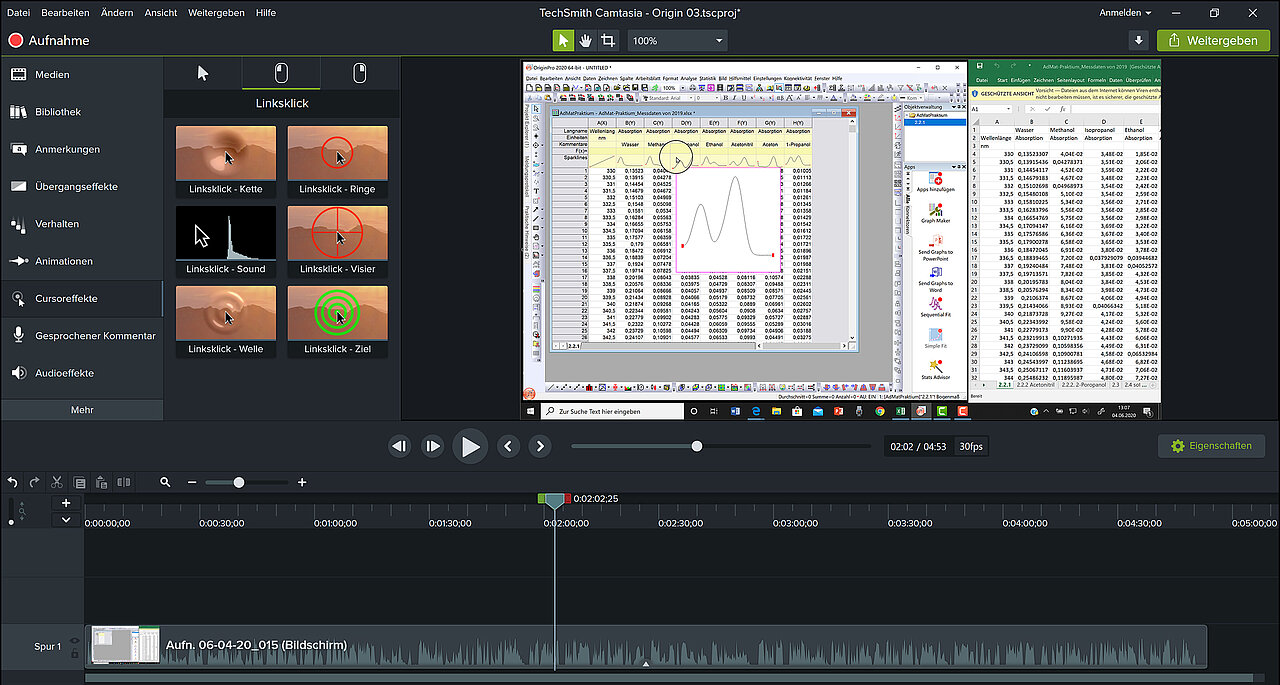The height and width of the screenshot is (685, 1280).
Task: Open Gesprochener Kommentar panel
Action: pyautogui.click(x=82, y=336)
